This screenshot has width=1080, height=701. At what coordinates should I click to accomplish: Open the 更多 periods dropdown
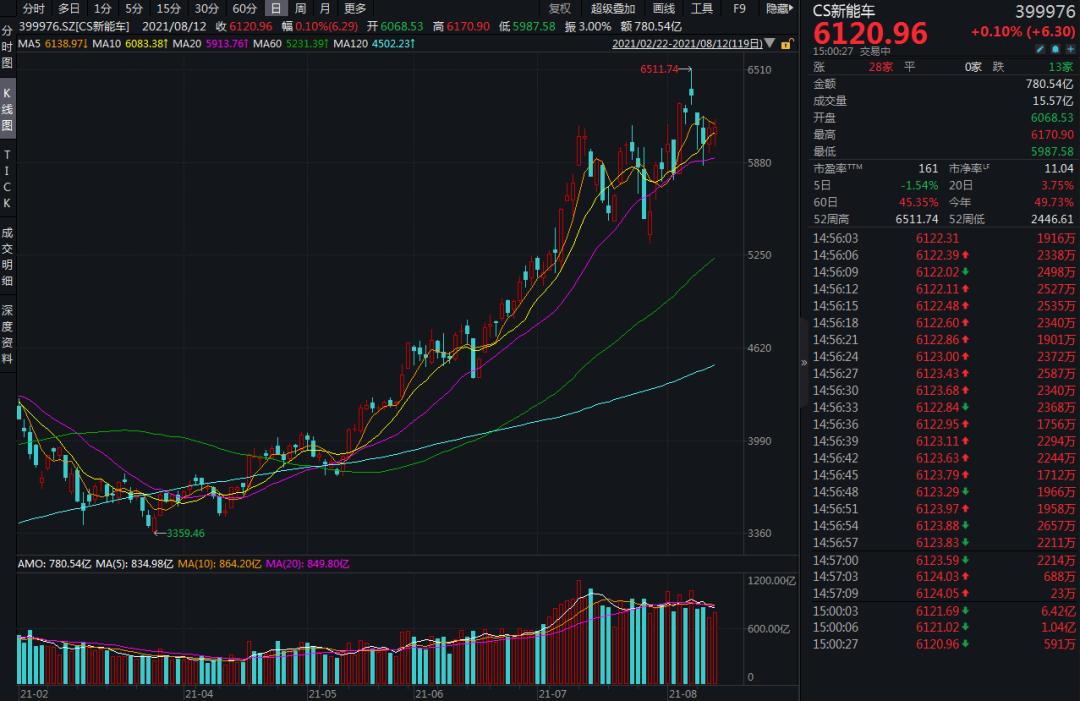point(355,8)
